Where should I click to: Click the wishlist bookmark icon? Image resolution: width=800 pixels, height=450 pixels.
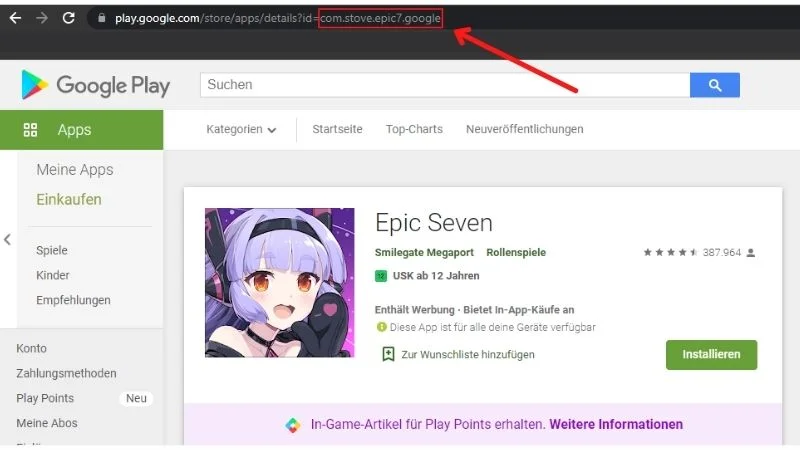pos(388,354)
